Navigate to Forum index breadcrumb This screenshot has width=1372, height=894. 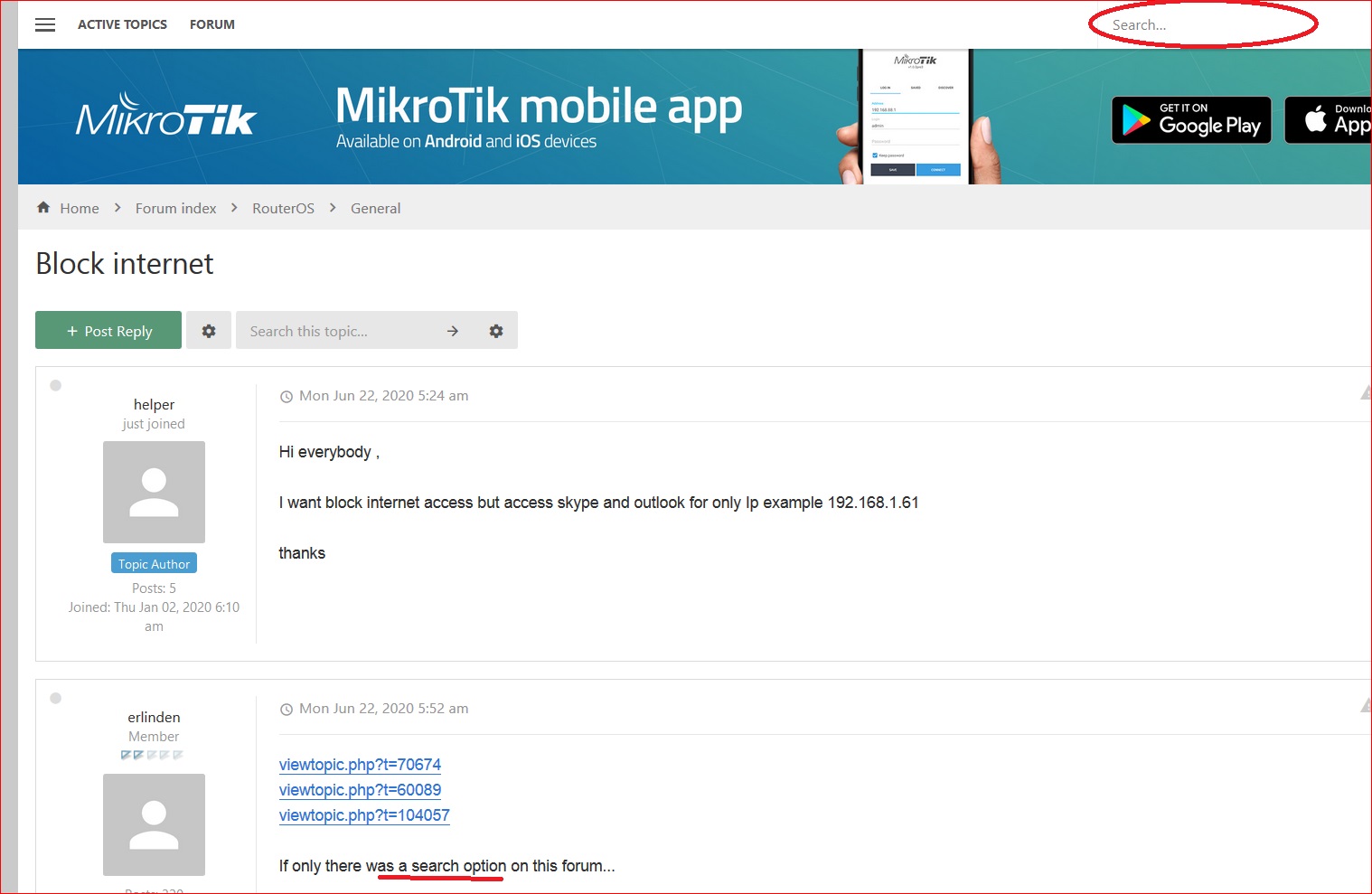[176, 209]
